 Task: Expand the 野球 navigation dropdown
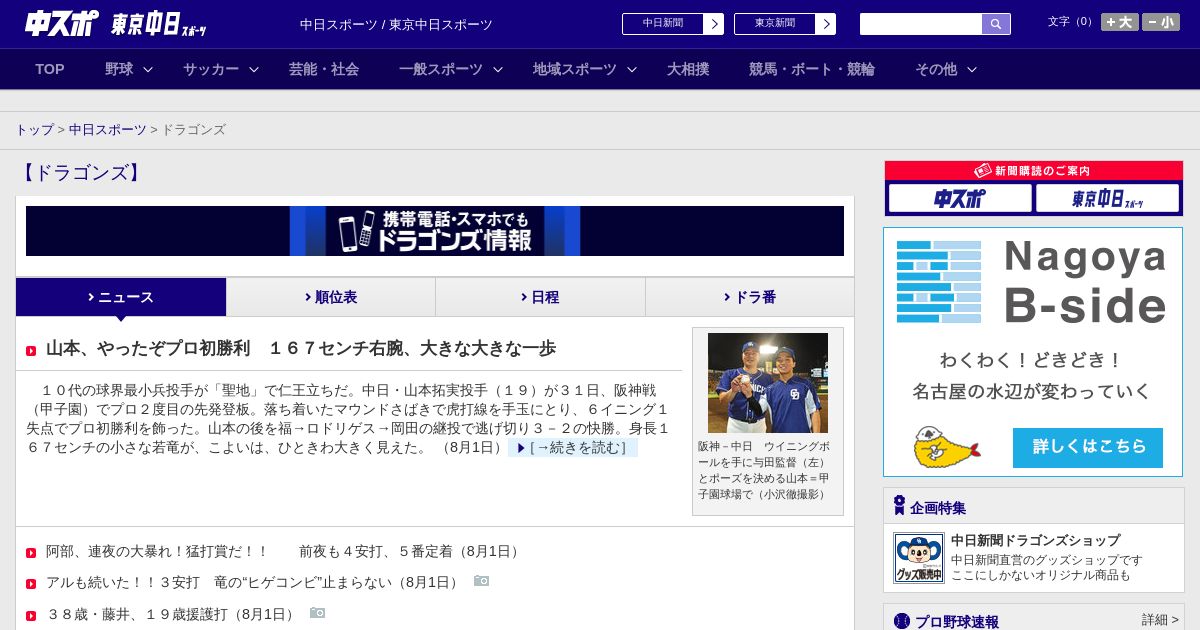129,69
